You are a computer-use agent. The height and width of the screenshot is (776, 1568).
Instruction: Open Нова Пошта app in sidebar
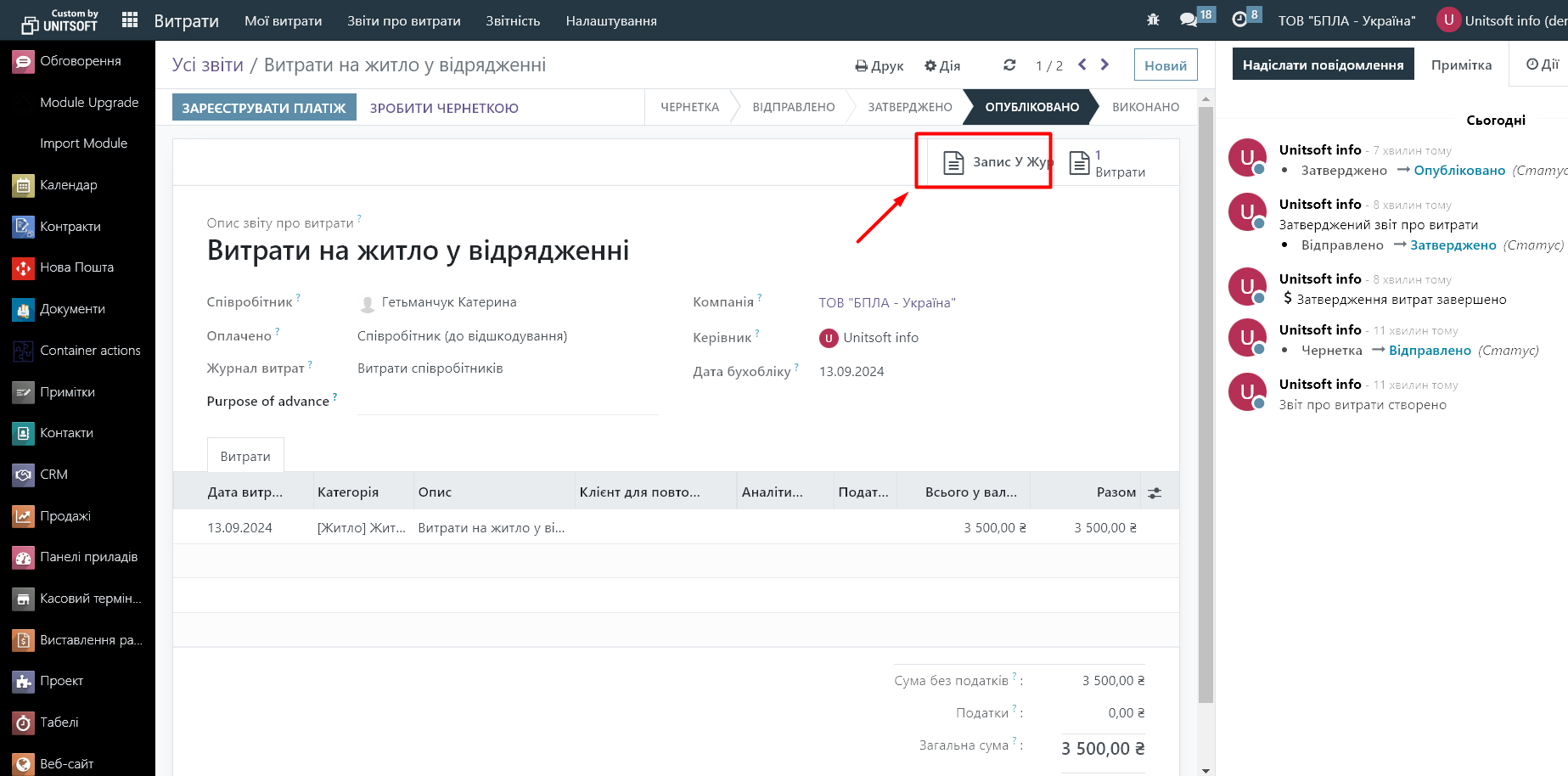(76, 267)
